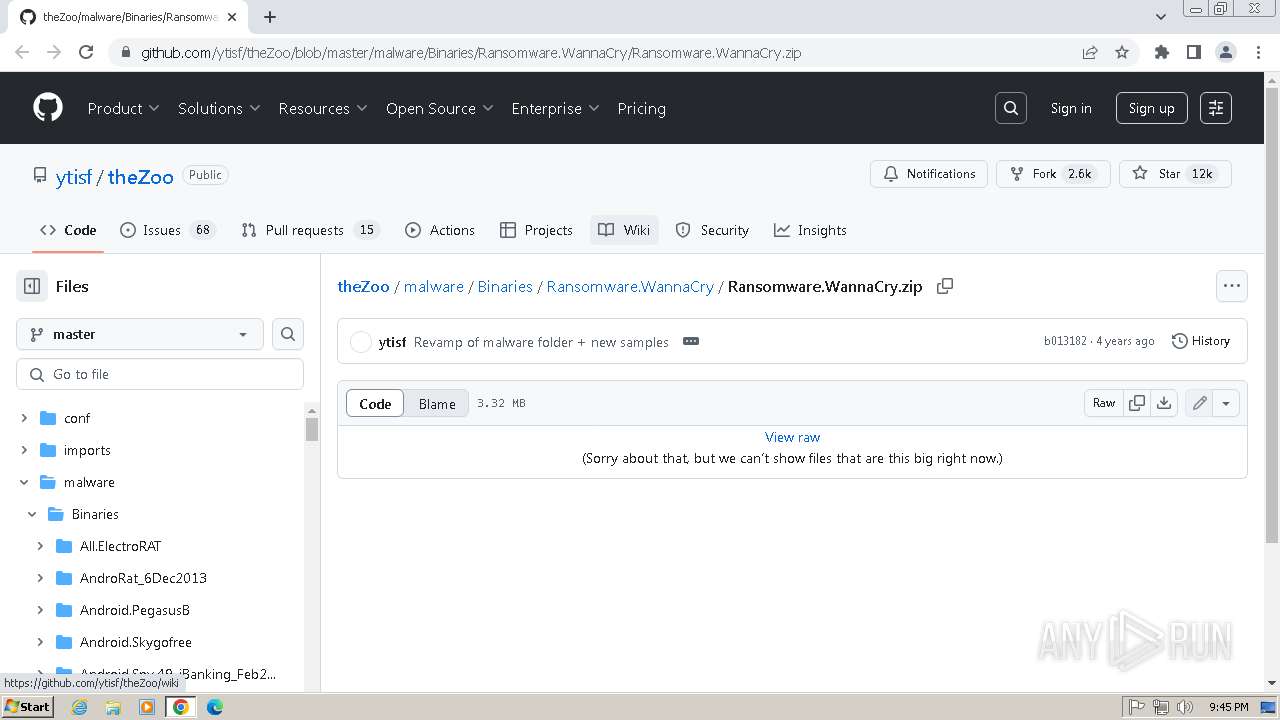Expand commit message ellipsis button
Screen dimensions: 1280x720
pos(691,341)
